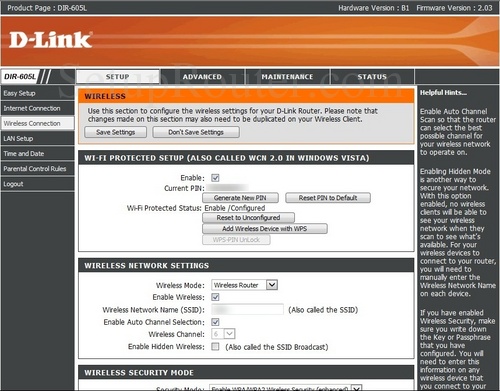Screen dimensions: 500x391
Task: Click the DIR-605L model badge
Action: (20, 77)
